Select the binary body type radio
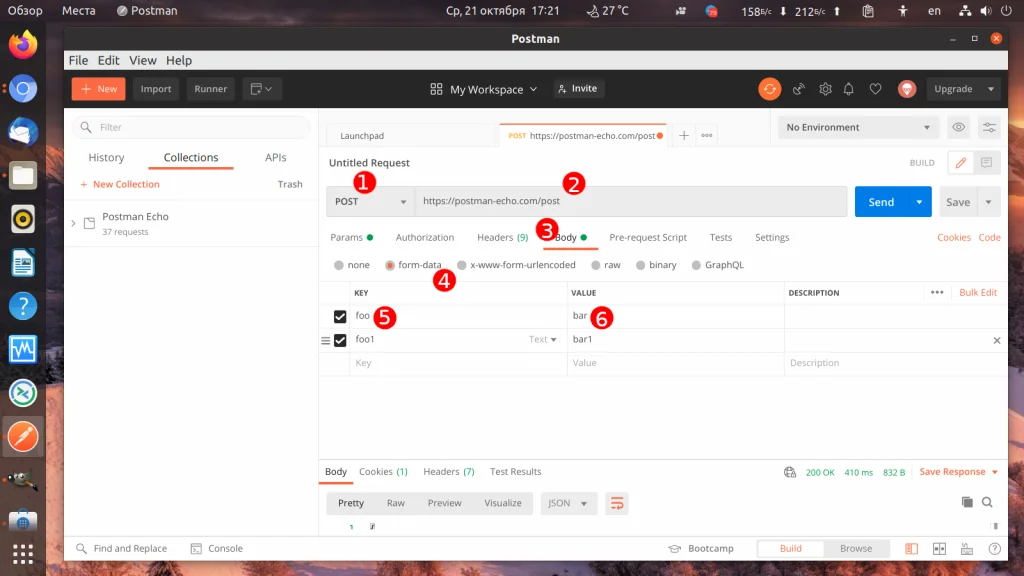 [641, 265]
